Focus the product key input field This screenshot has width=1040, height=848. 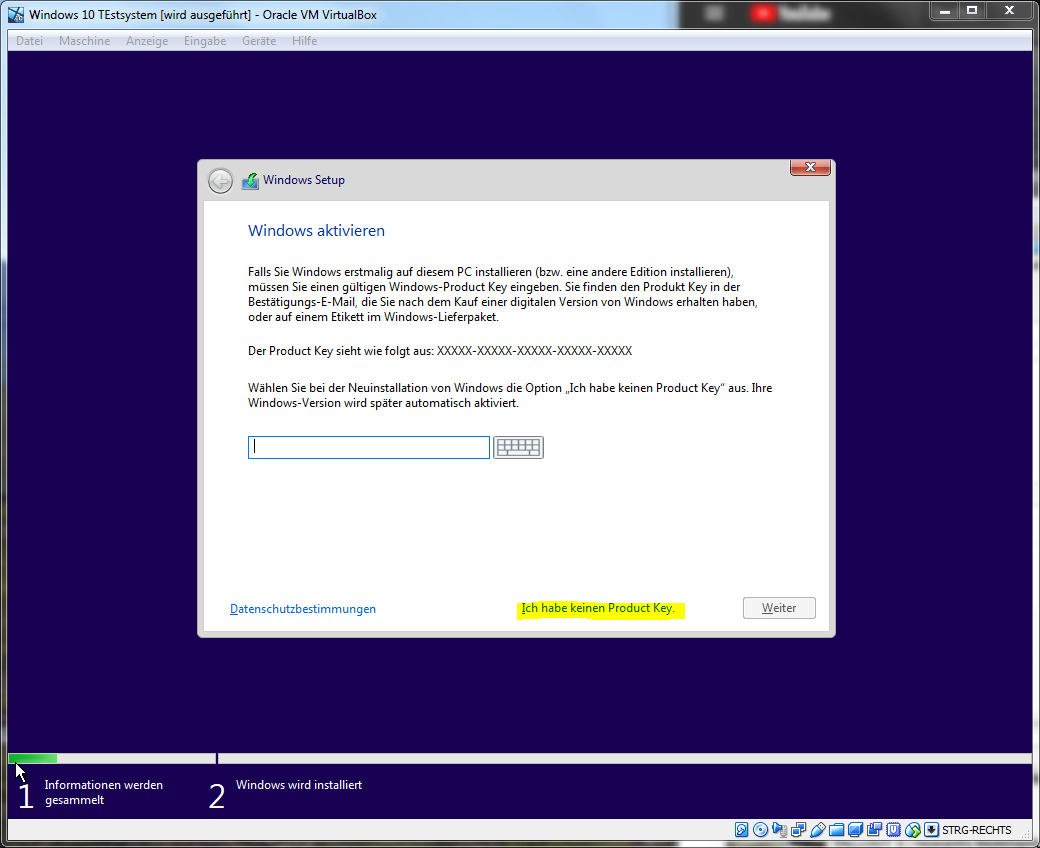coord(368,447)
